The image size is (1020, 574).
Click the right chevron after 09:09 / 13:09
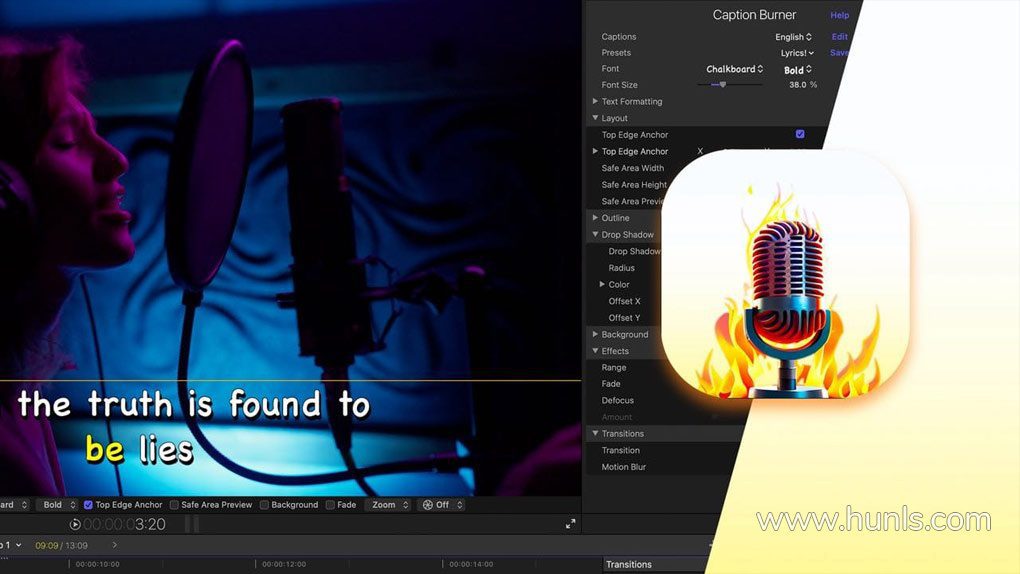click(x=114, y=545)
